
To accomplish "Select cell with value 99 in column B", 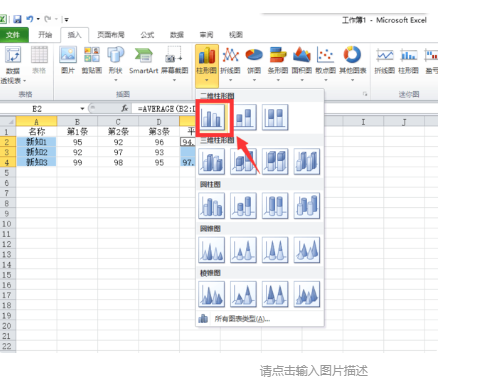I will (x=77, y=162).
